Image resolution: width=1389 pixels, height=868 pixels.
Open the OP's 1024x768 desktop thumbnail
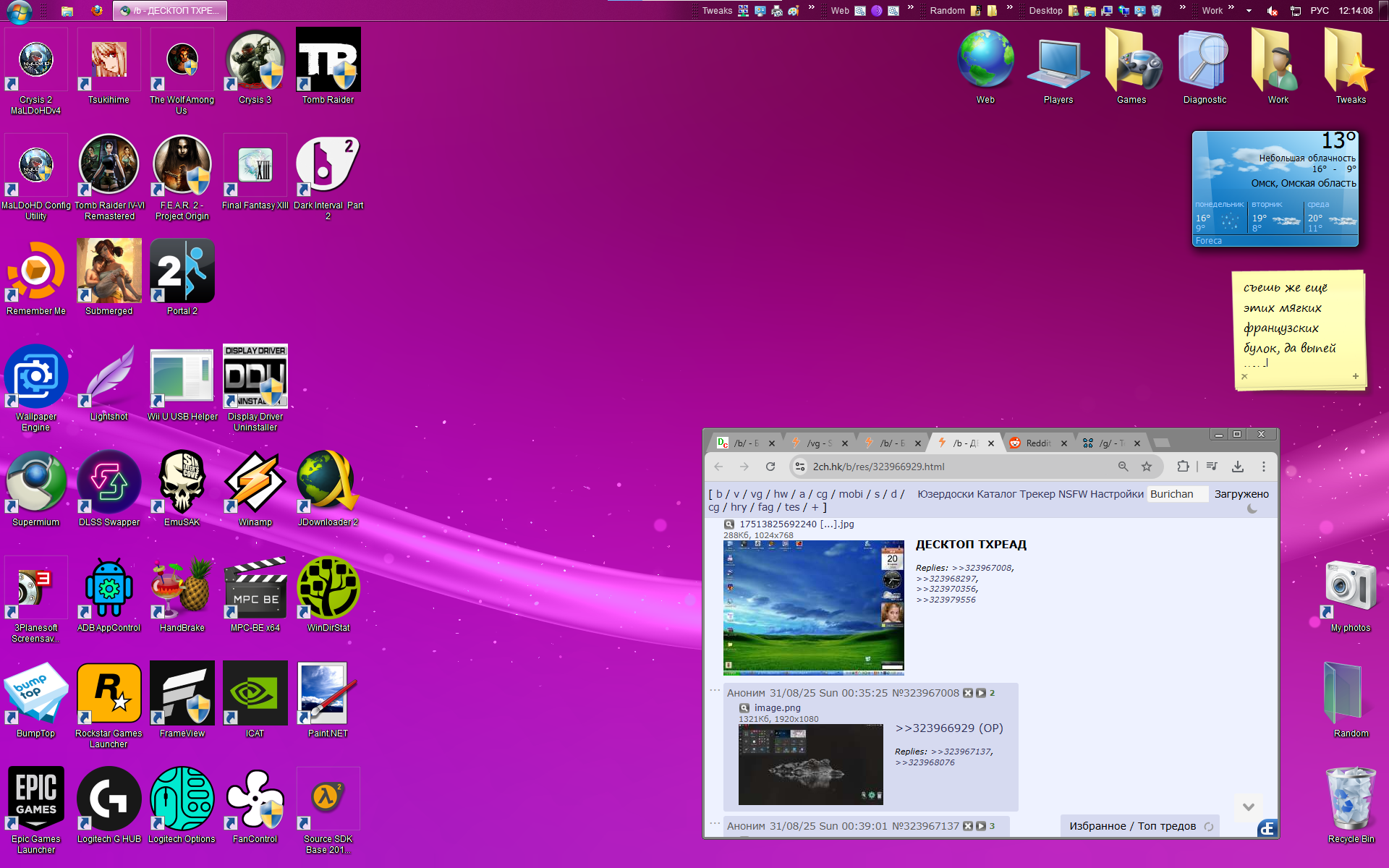click(x=814, y=608)
